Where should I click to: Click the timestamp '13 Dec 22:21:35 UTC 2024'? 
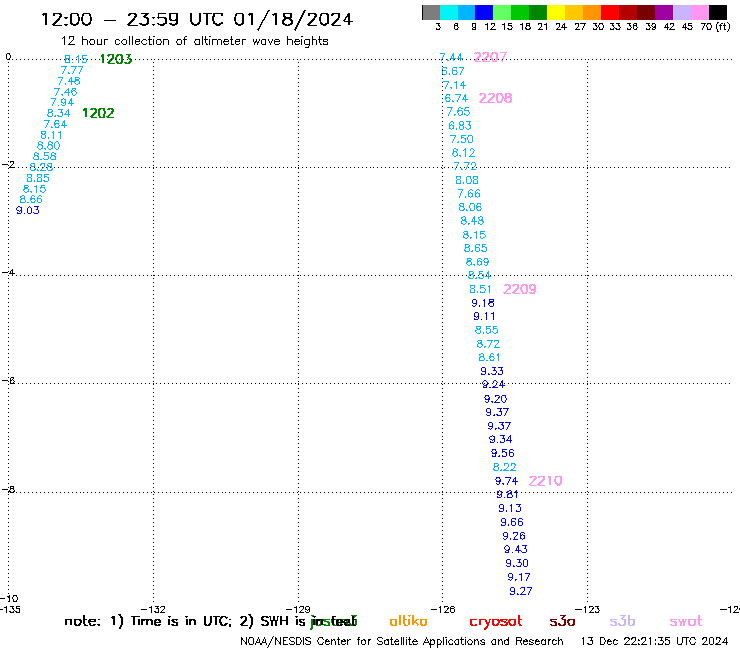[x=654, y=642]
